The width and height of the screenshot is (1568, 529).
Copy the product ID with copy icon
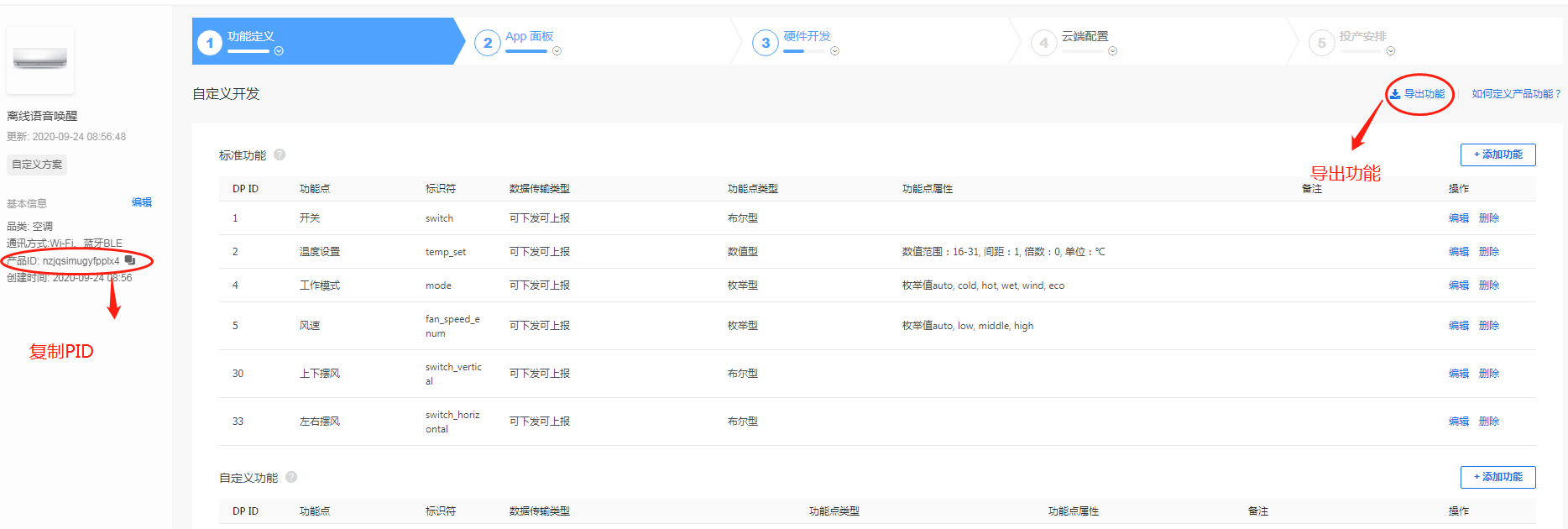tap(129, 260)
